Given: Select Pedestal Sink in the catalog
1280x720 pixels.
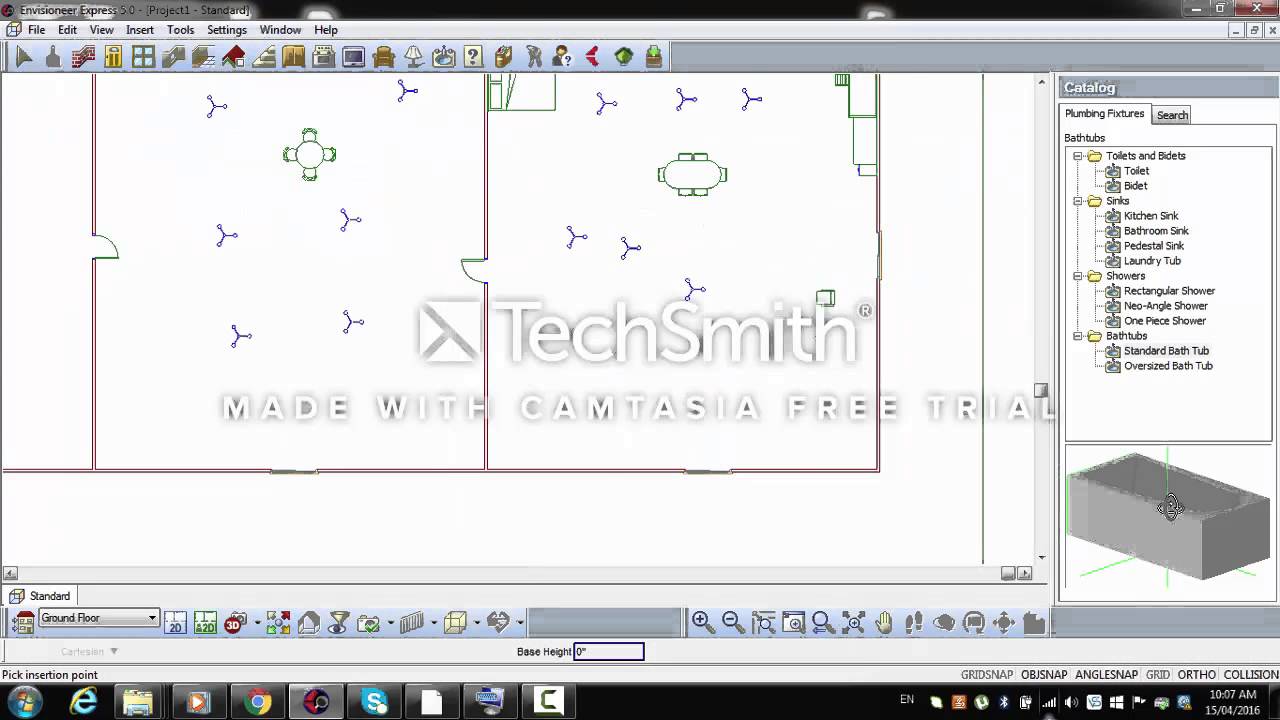Looking at the screenshot, I should [1153, 246].
